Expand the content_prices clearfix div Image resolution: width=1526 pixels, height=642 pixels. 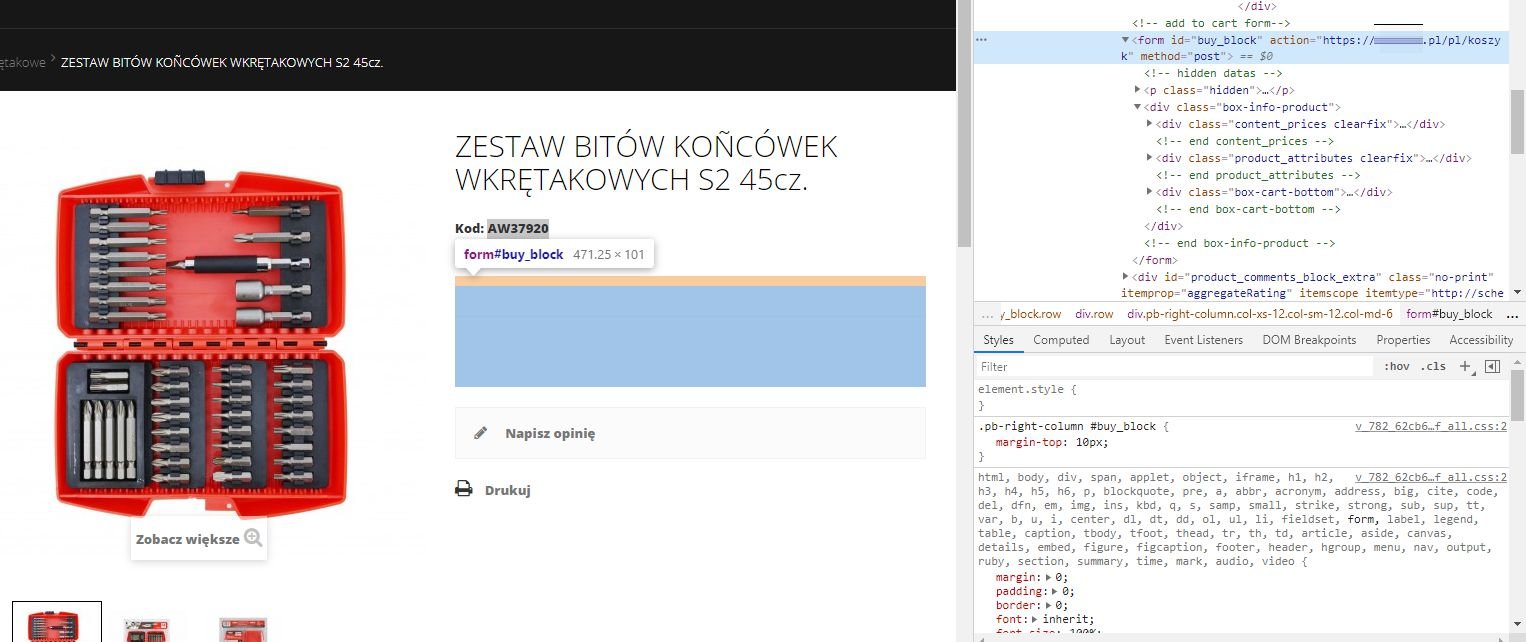(1150, 124)
